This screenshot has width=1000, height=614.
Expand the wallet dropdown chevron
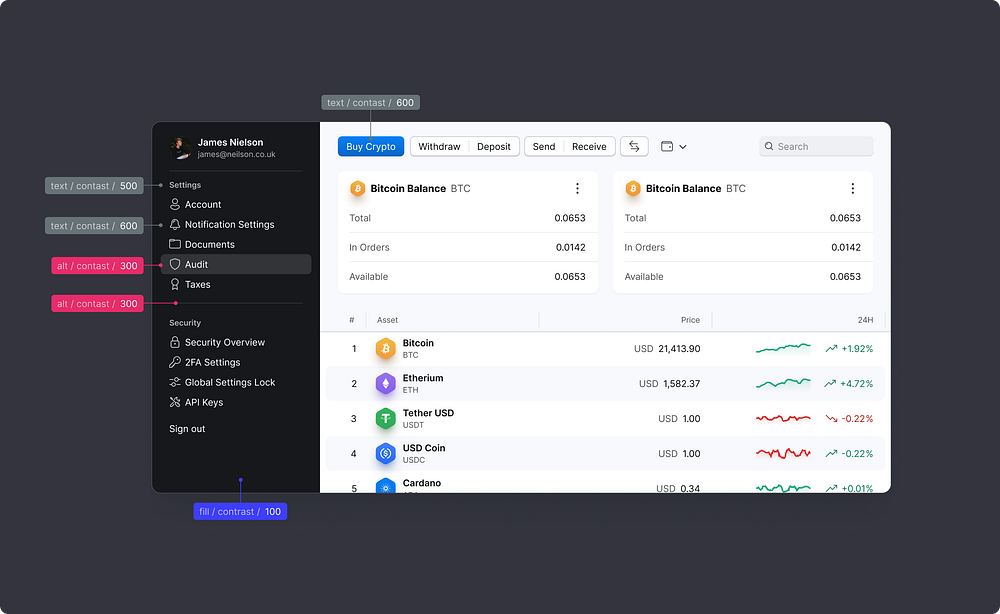682,147
